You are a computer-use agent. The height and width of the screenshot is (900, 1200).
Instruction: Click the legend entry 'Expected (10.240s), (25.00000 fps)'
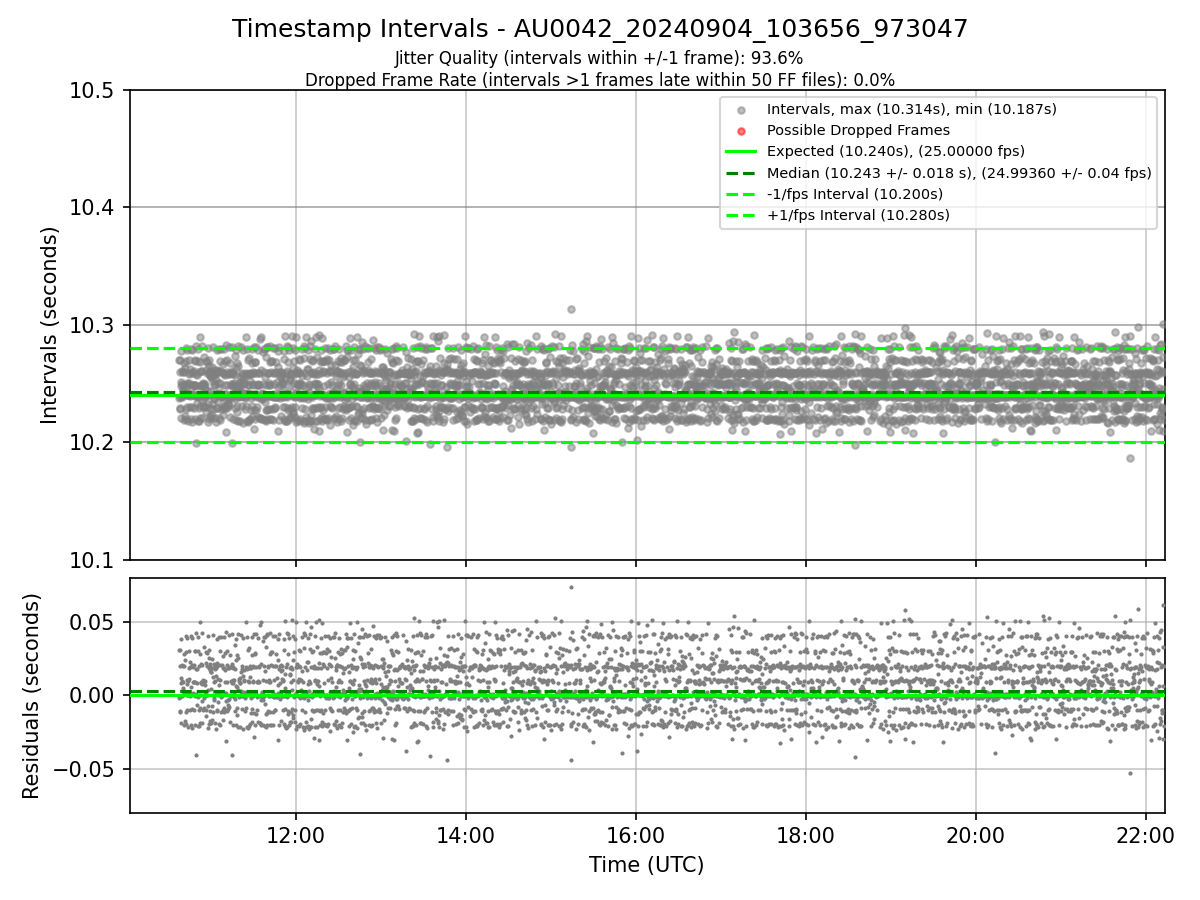pyautogui.click(x=896, y=151)
